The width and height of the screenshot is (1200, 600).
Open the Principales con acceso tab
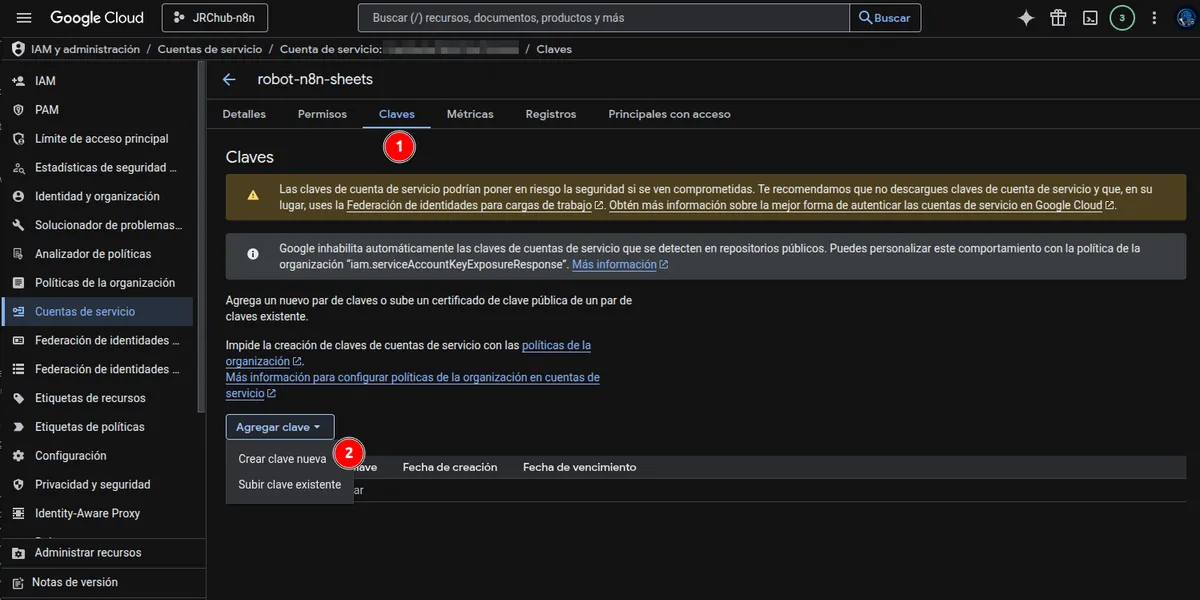pos(670,114)
